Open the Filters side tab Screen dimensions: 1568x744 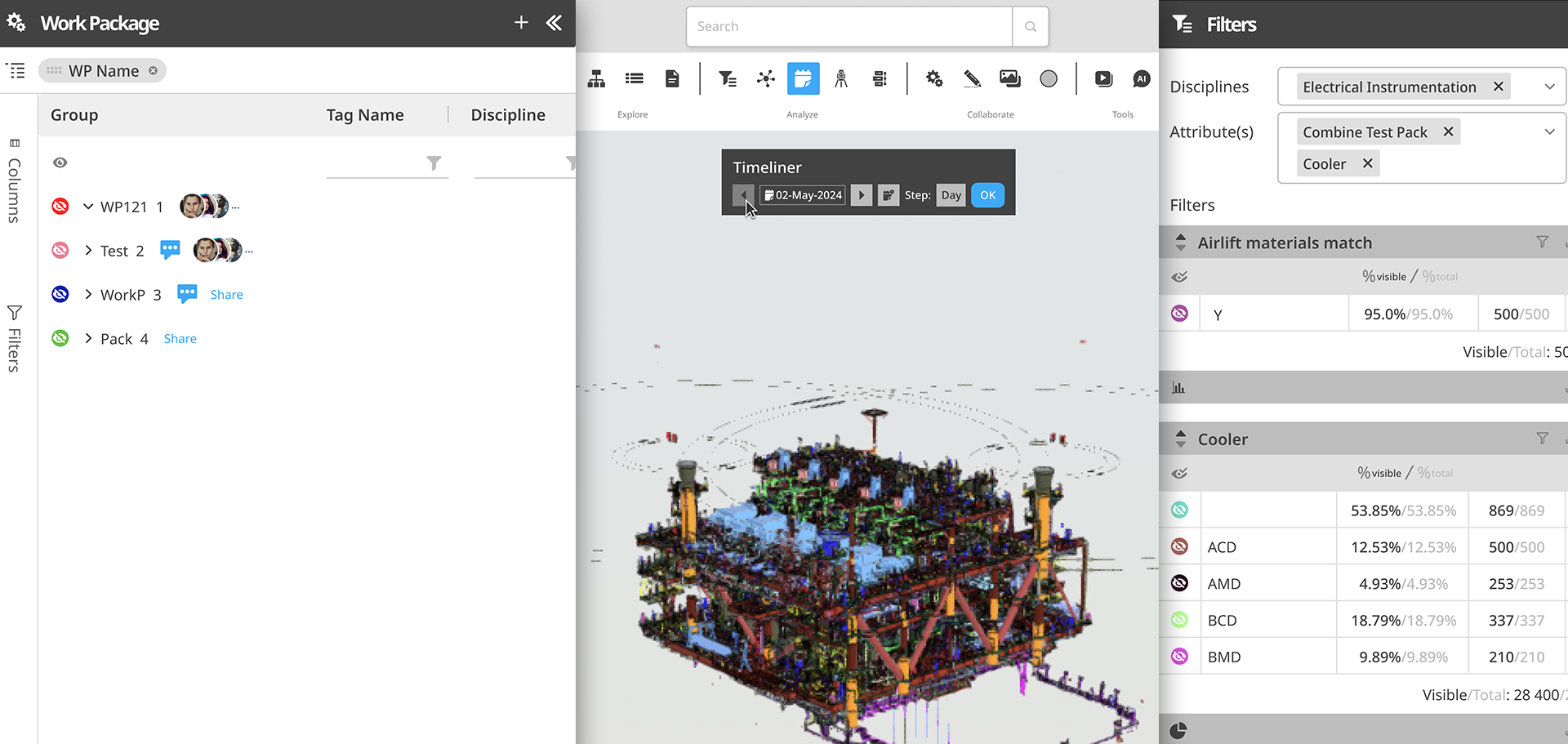[x=14, y=340]
